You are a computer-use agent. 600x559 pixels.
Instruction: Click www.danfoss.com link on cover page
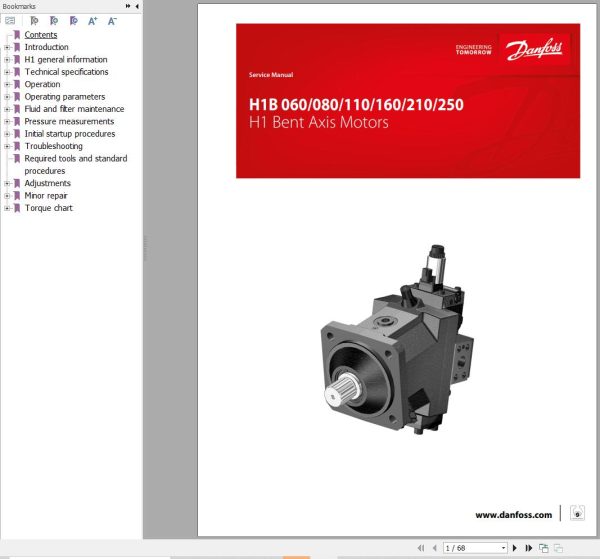click(514, 515)
